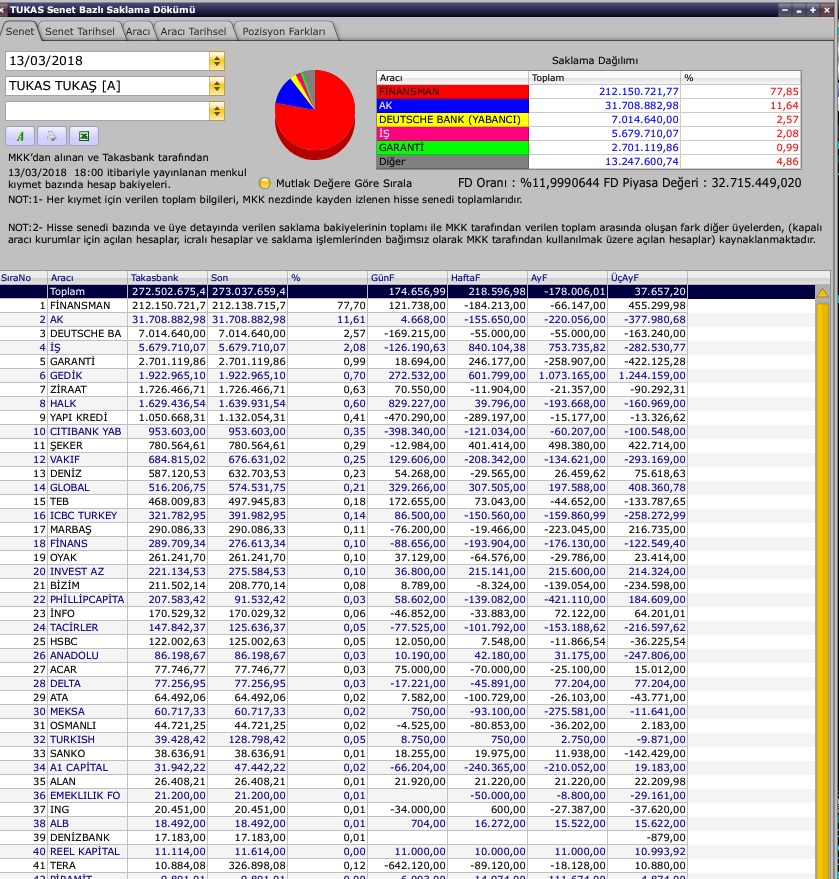Image resolution: width=839 pixels, height=879 pixels.
Task: Select the FİNANSMAN row in the table
Action: click(x=407, y=306)
